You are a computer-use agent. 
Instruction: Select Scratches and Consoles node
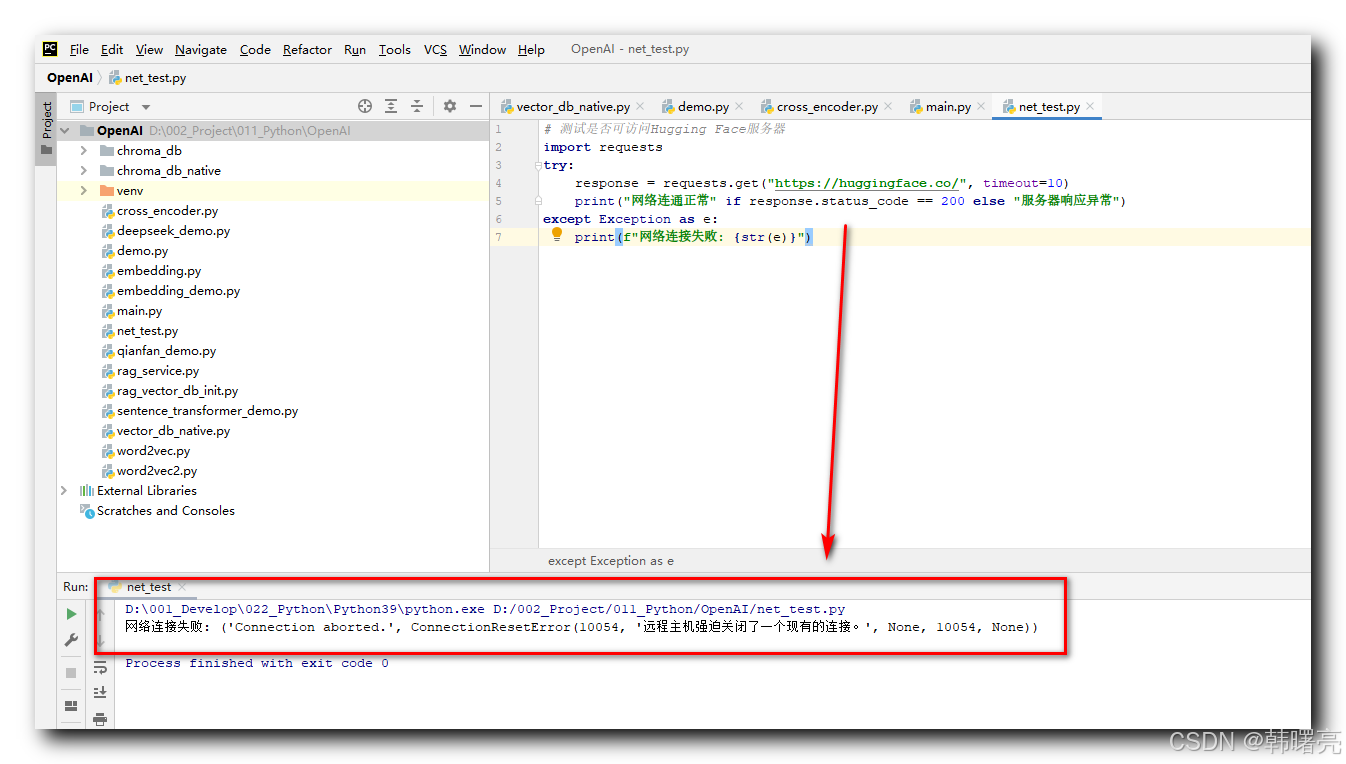(x=166, y=511)
